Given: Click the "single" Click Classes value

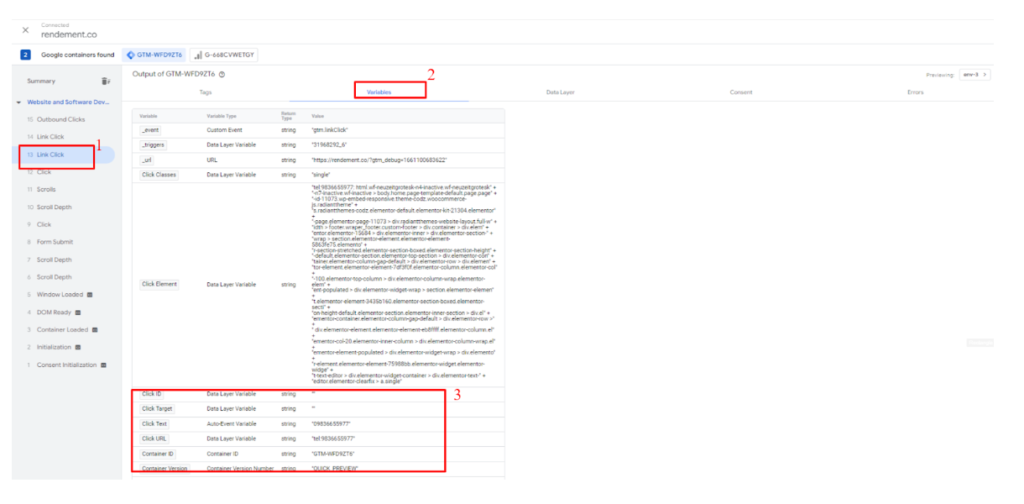Looking at the screenshot, I should pyautogui.click(x=321, y=175).
